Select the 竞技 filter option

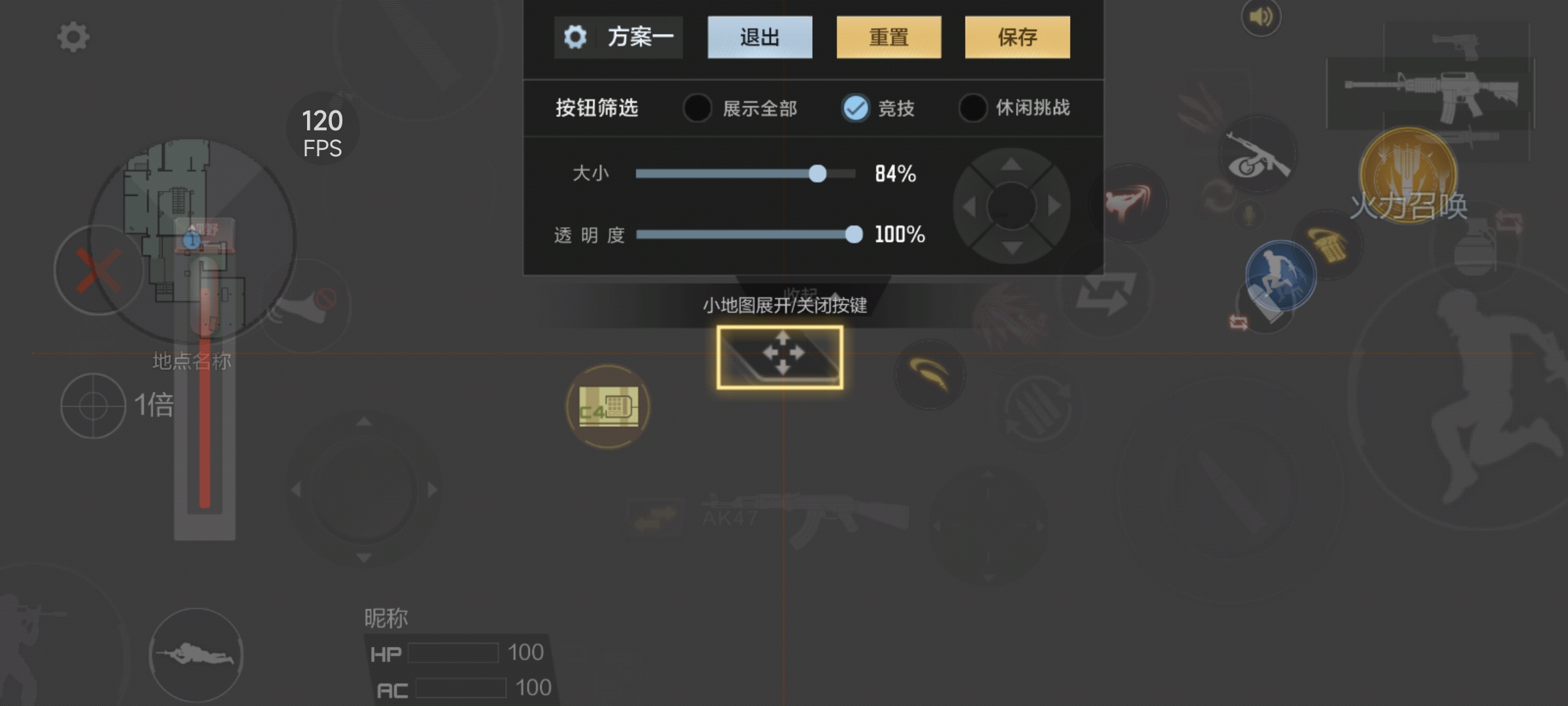coord(878,108)
